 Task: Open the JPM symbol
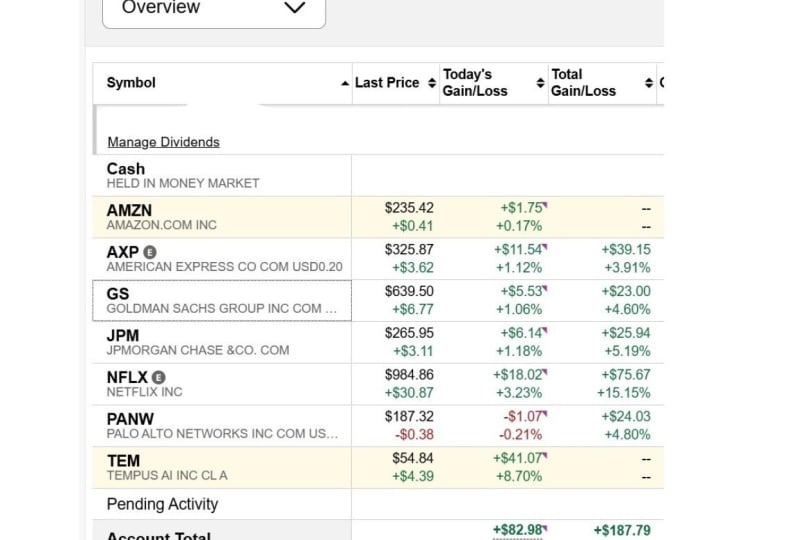(x=123, y=336)
